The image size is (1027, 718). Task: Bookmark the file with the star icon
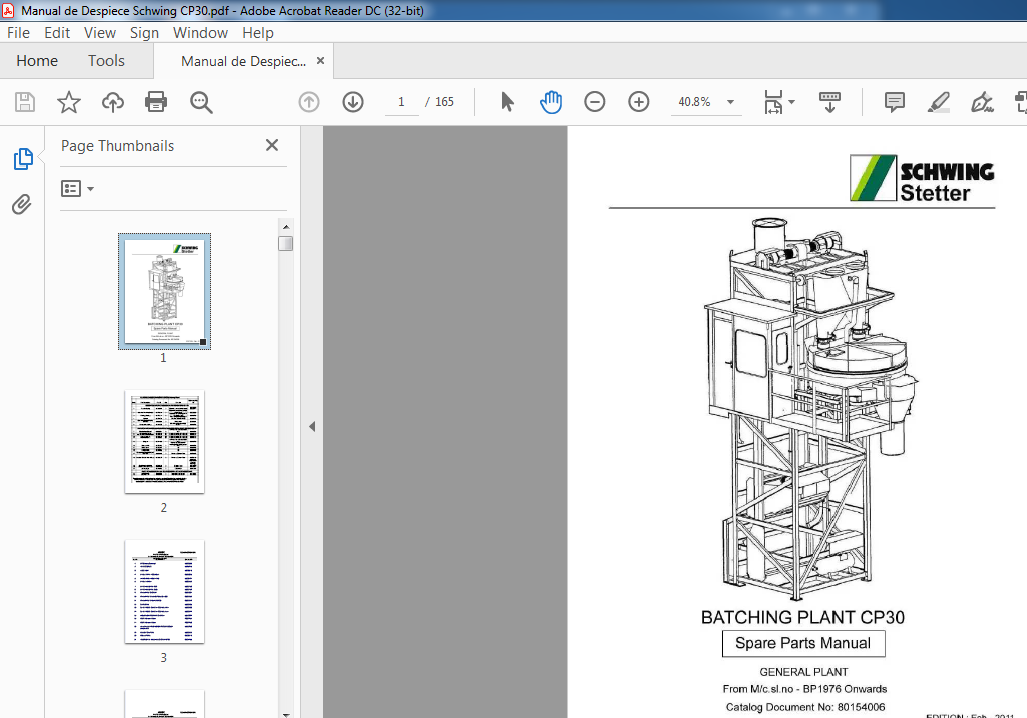pos(69,102)
